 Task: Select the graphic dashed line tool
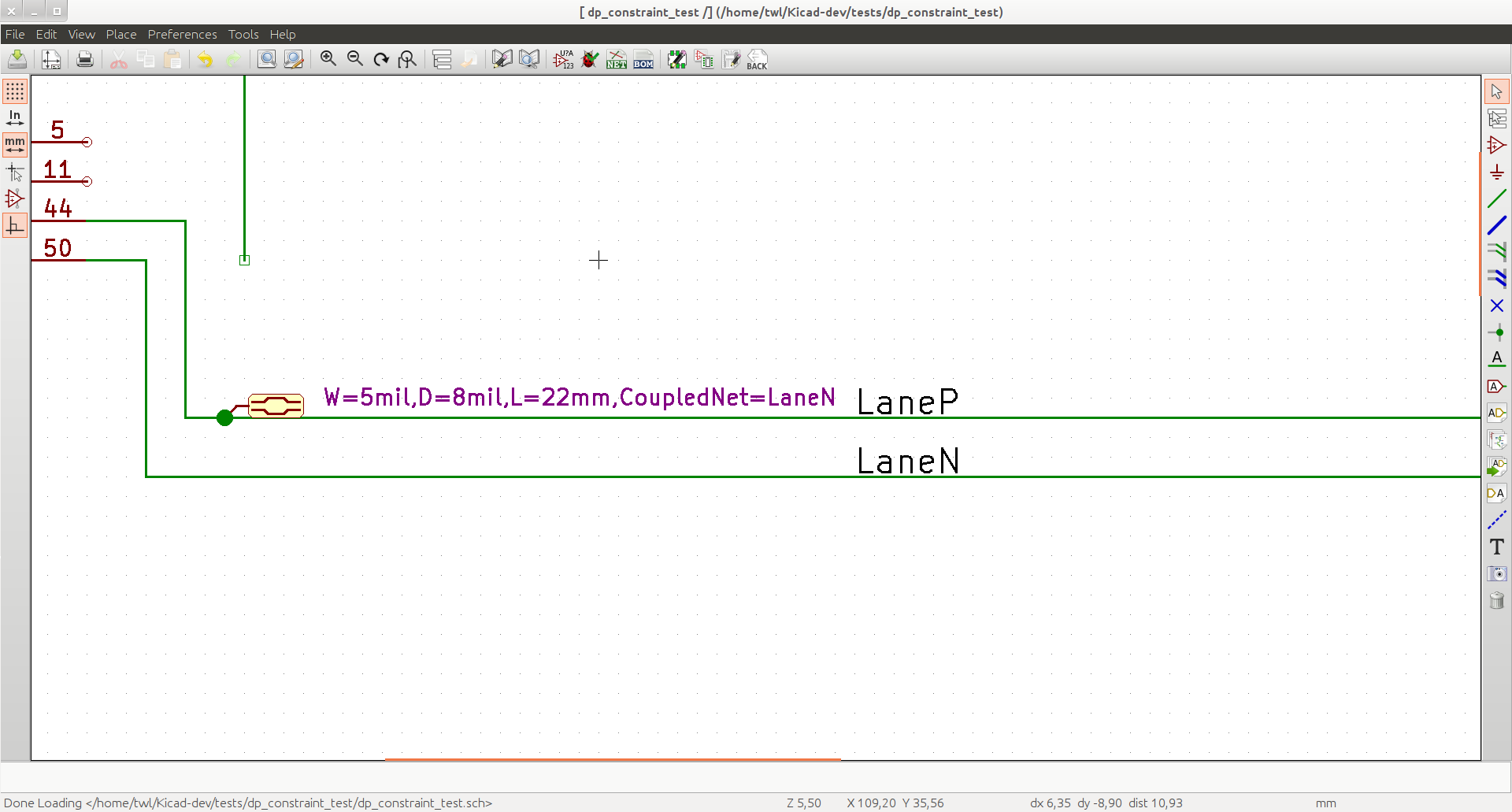[1497, 520]
